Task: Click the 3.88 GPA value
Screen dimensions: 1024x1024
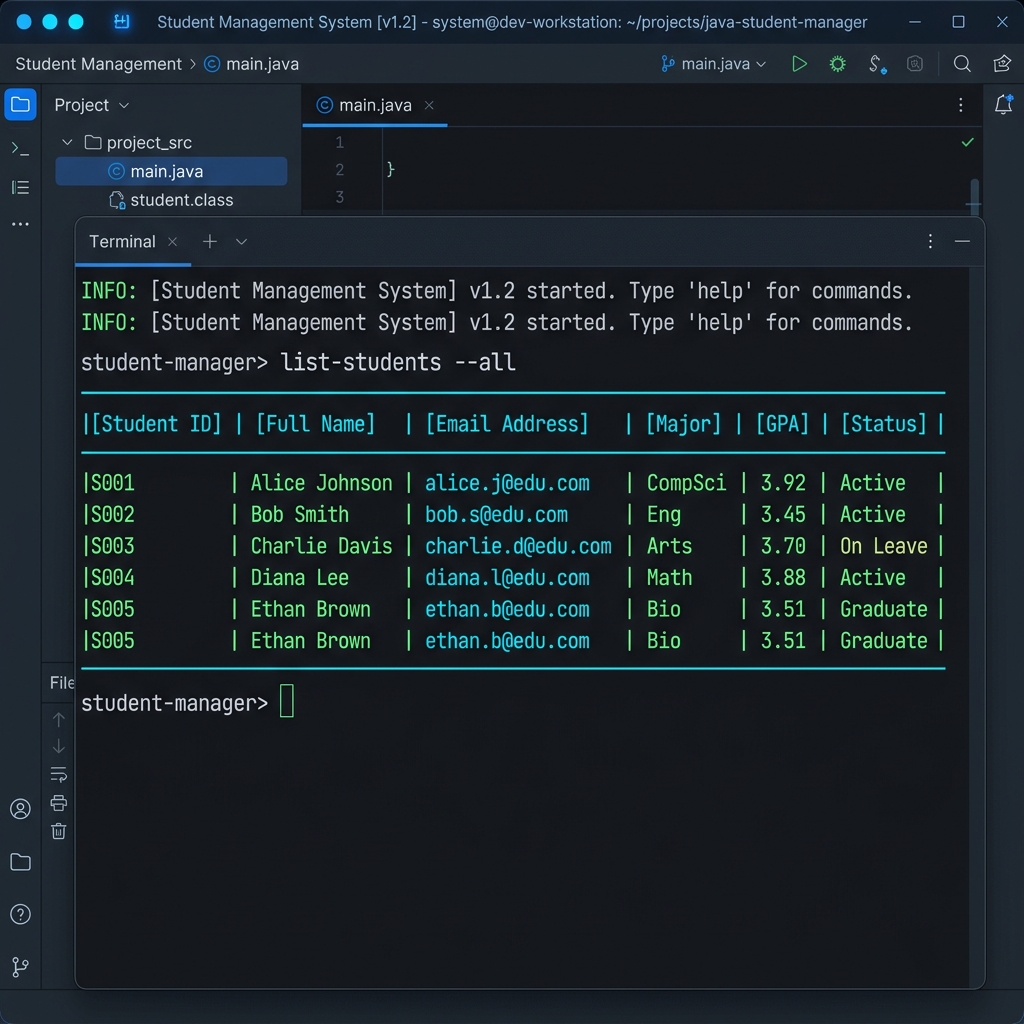Action: 783,578
